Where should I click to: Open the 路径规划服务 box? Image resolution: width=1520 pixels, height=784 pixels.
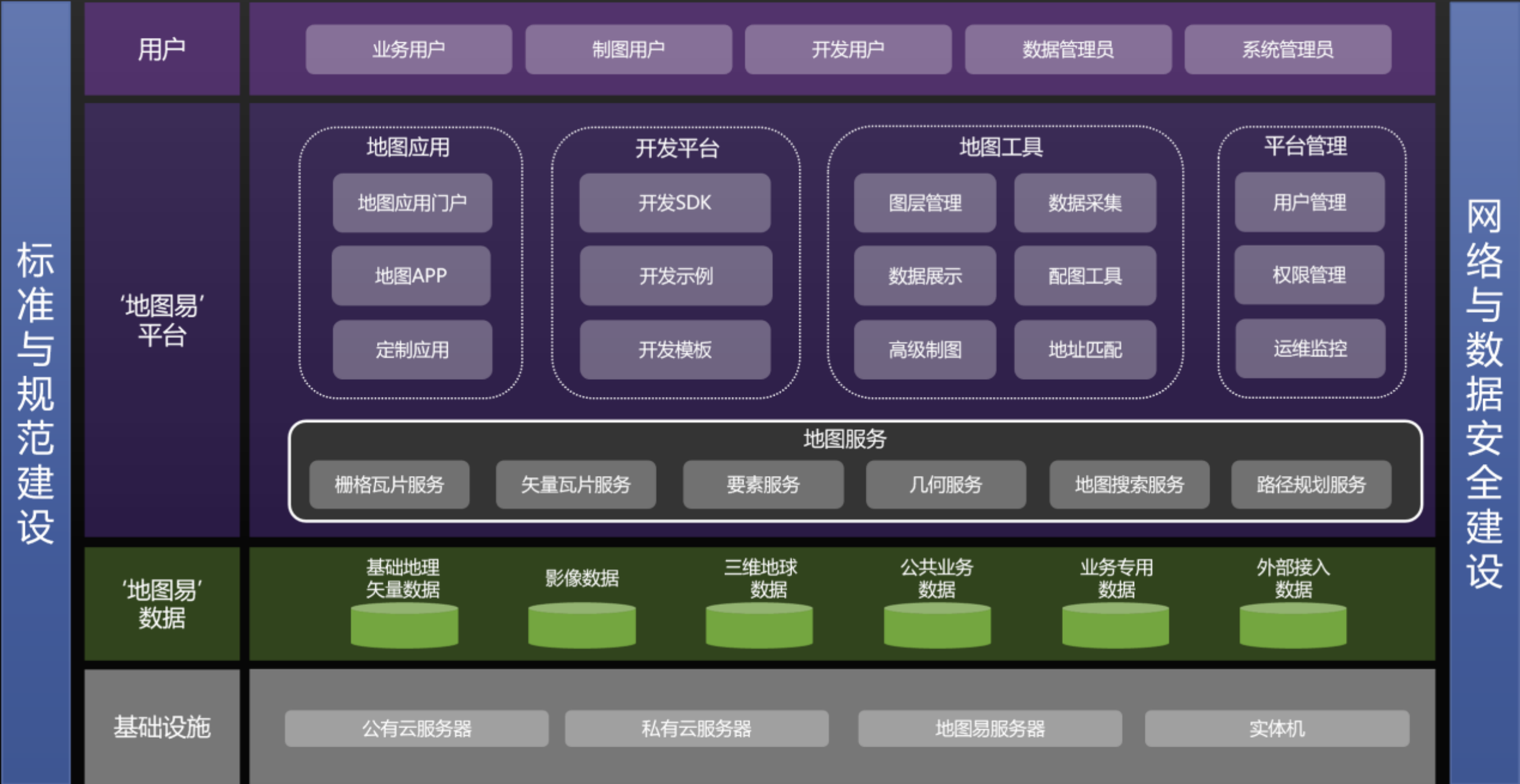coord(1311,484)
